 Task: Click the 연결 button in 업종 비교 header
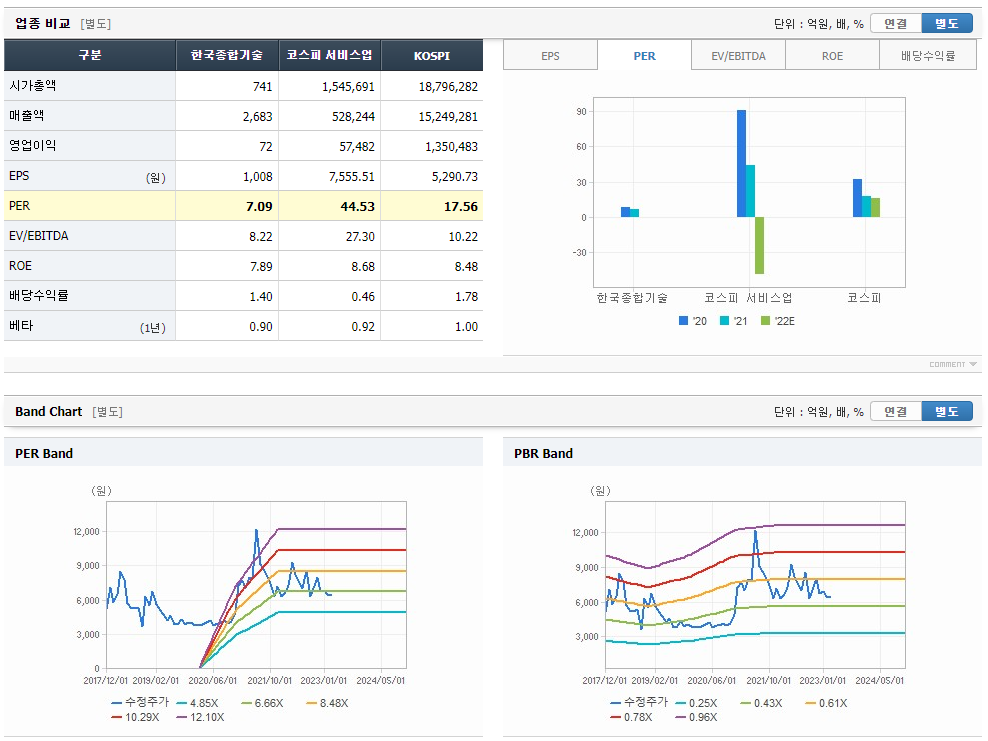(896, 22)
